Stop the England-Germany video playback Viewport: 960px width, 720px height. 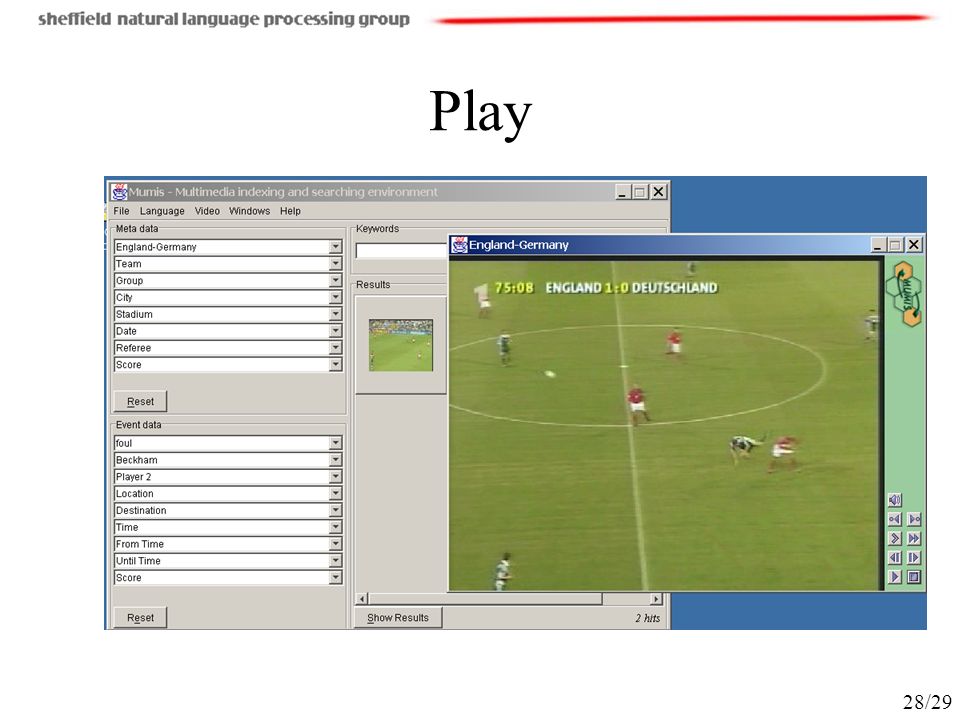pyautogui.click(x=914, y=576)
